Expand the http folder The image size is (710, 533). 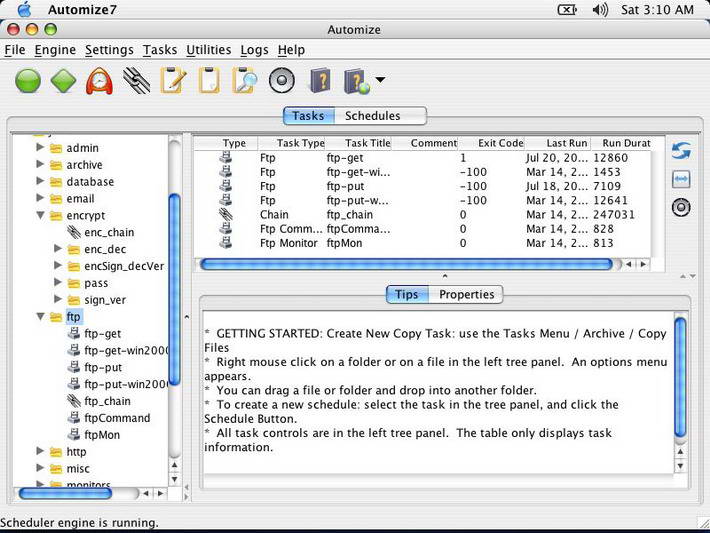(x=41, y=452)
